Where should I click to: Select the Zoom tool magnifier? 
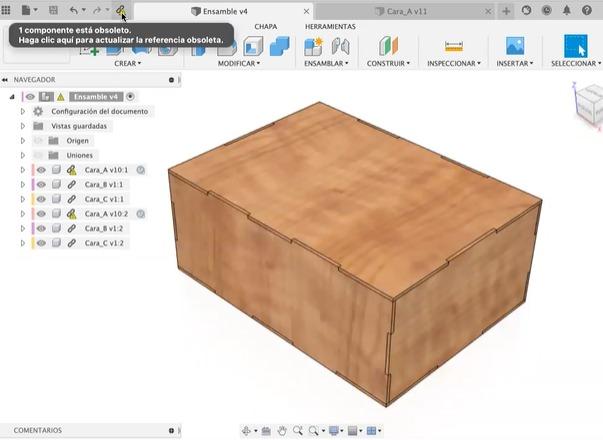pos(298,431)
